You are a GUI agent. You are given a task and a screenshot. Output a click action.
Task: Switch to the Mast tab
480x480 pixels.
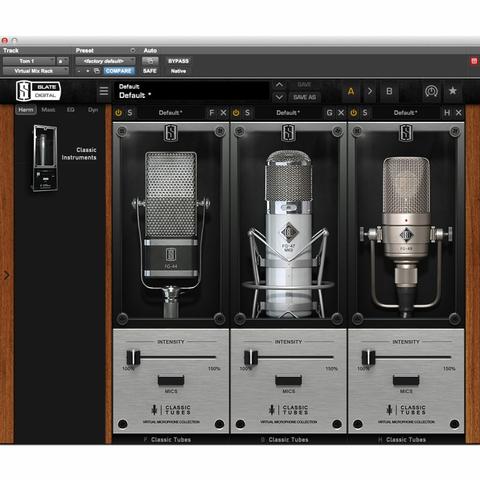pos(48,110)
